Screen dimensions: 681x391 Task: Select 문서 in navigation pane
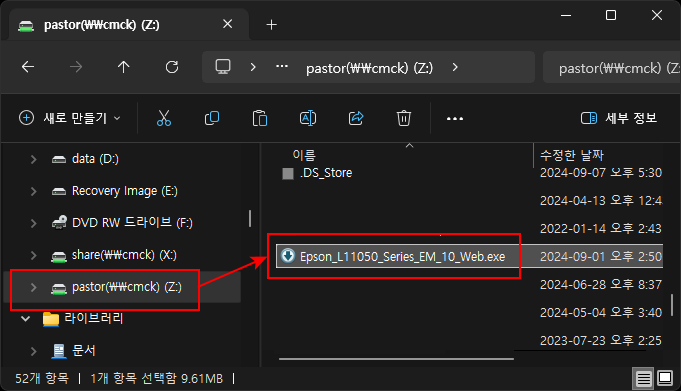coord(83,351)
